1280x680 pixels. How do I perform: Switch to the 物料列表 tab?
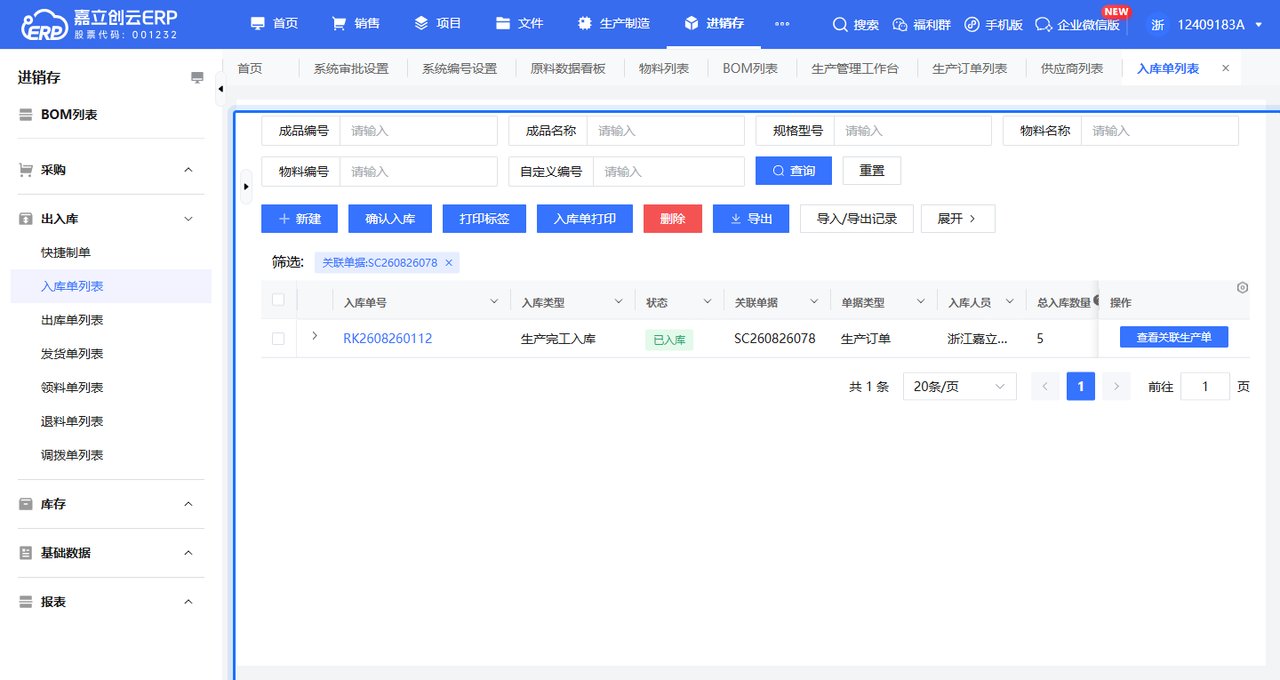pyautogui.click(x=664, y=69)
